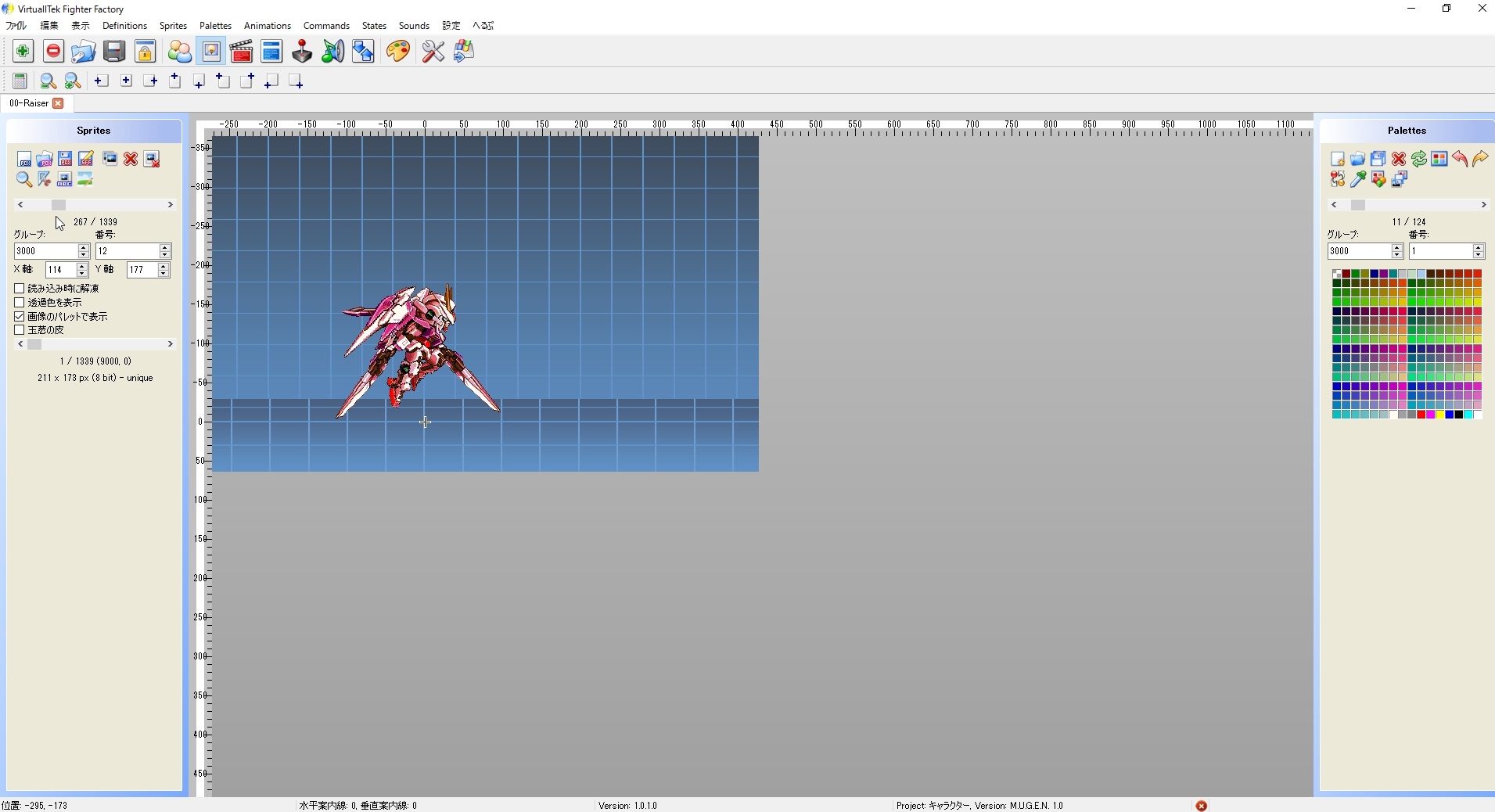Click the painter's palette toolbar icon
The width and height of the screenshot is (1495, 812).
click(397, 52)
